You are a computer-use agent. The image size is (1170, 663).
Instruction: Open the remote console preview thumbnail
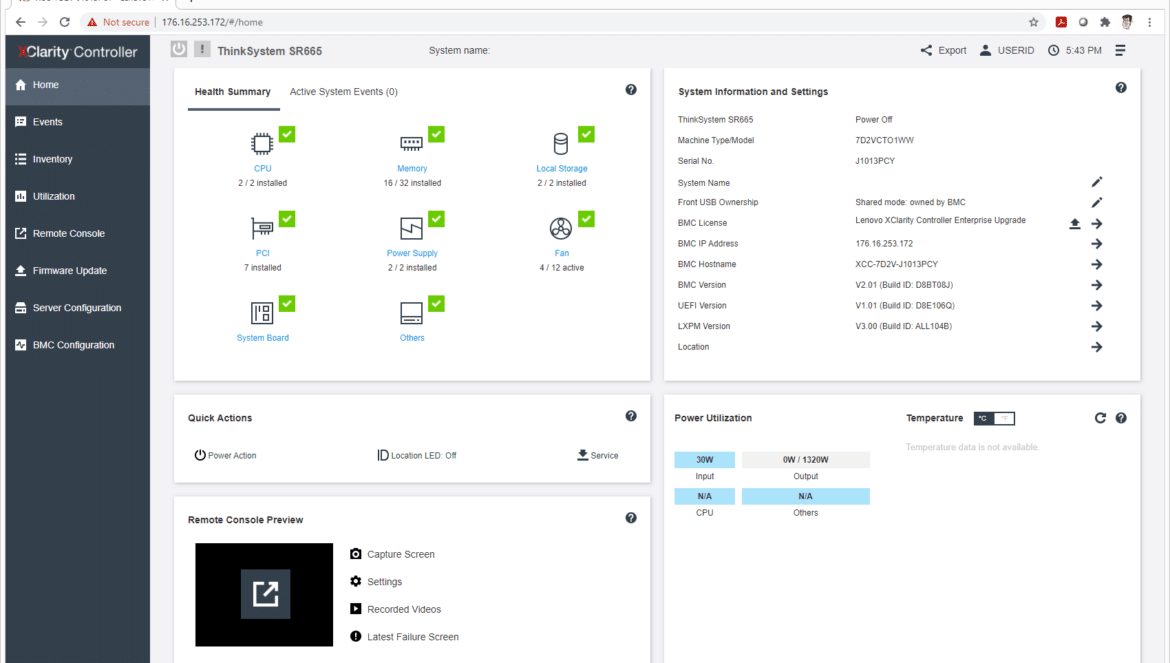[x=264, y=594]
